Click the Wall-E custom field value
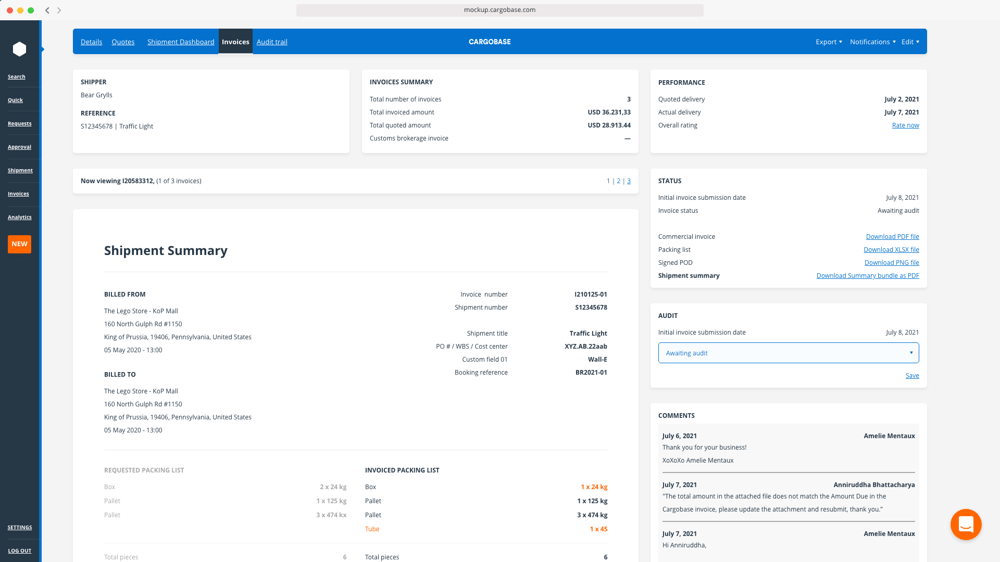Viewport: 1000px width, 562px height. tap(598, 360)
